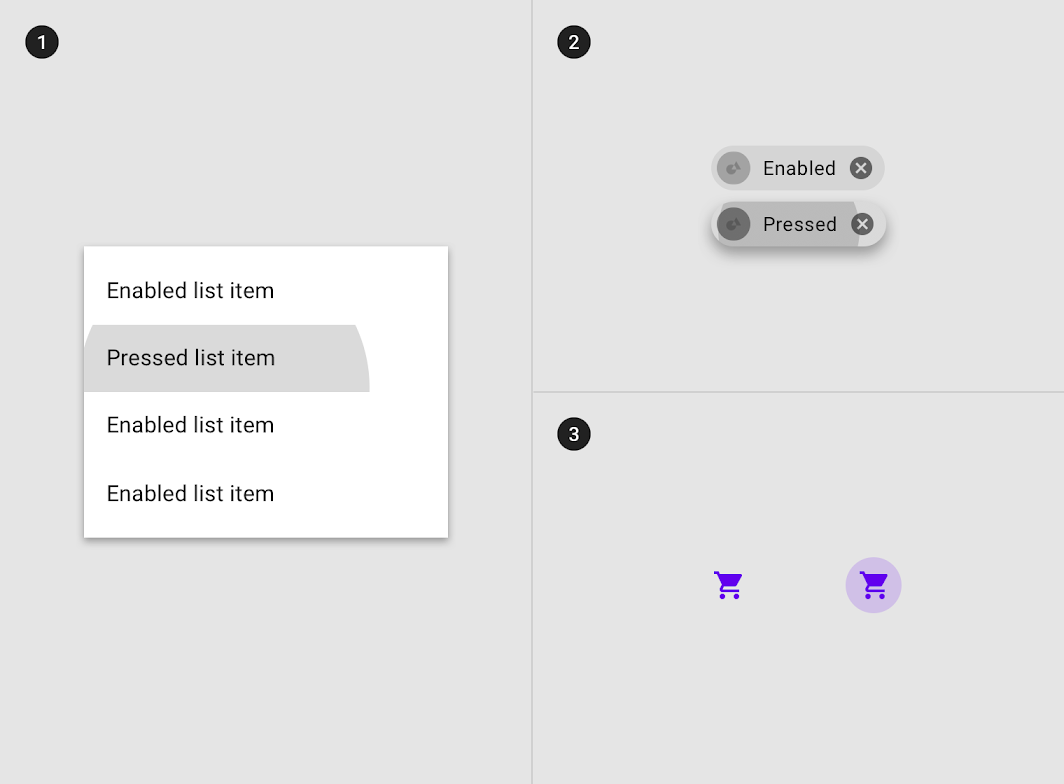Click the number 2 badge

tap(574, 42)
